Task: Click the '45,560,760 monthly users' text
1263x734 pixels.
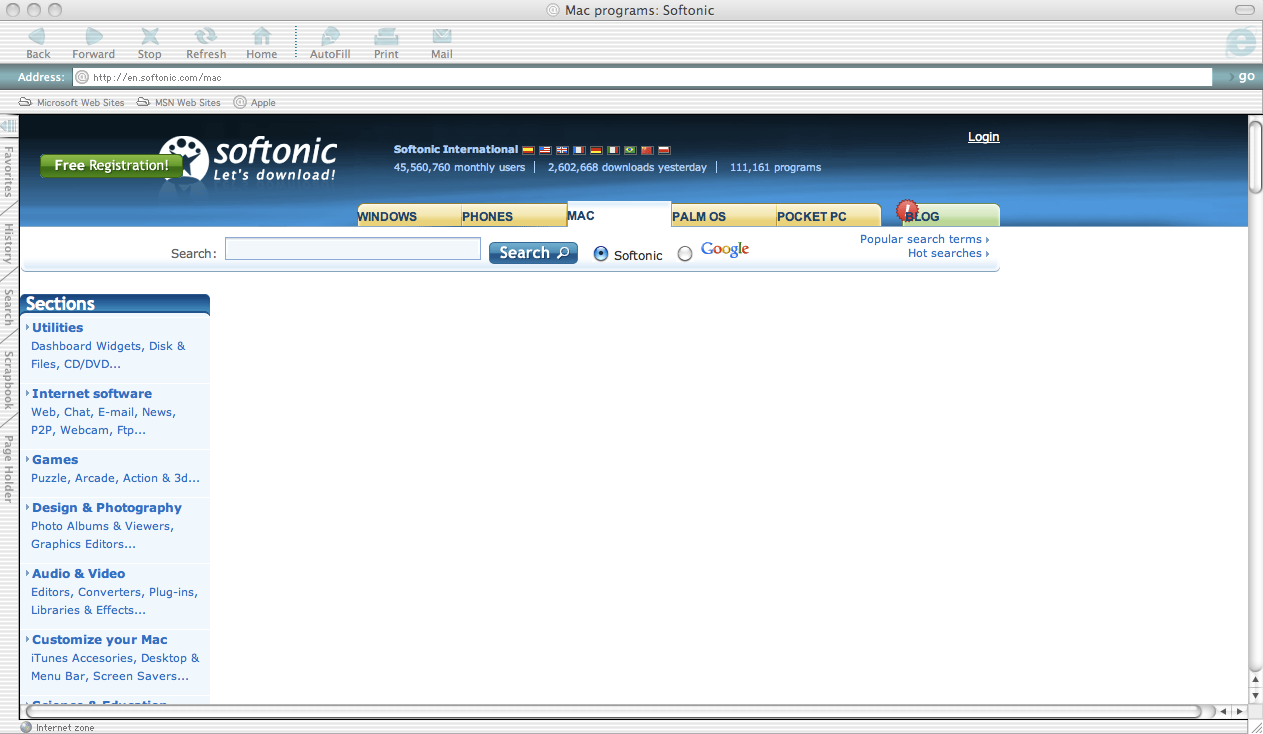Action: pyautogui.click(x=459, y=167)
